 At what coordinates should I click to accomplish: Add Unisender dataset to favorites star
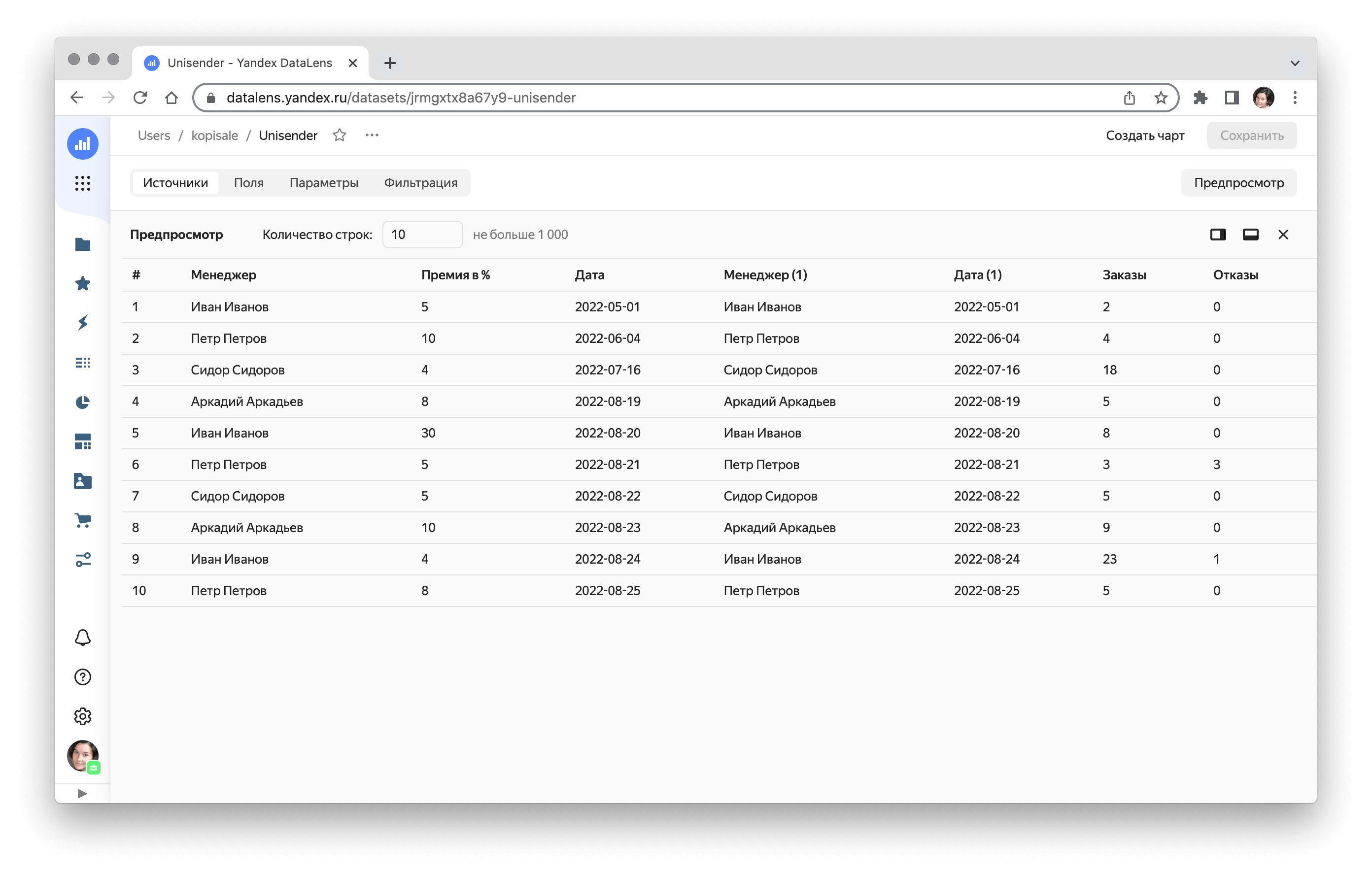click(340, 135)
